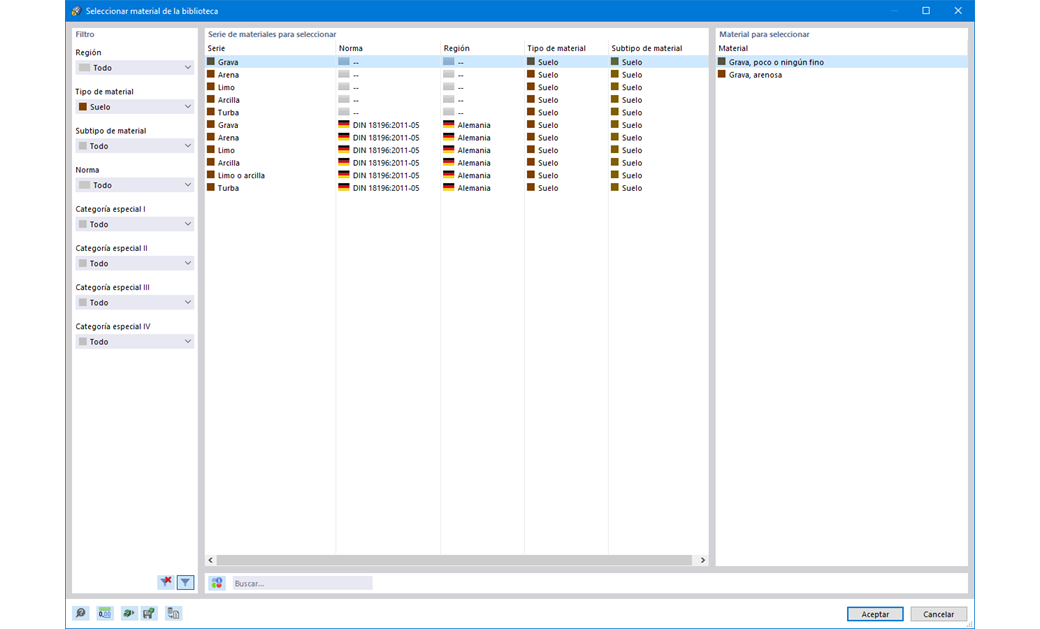Select the Limo series without norm
The height and width of the screenshot is (629, 1040).
tap(456, 87)
